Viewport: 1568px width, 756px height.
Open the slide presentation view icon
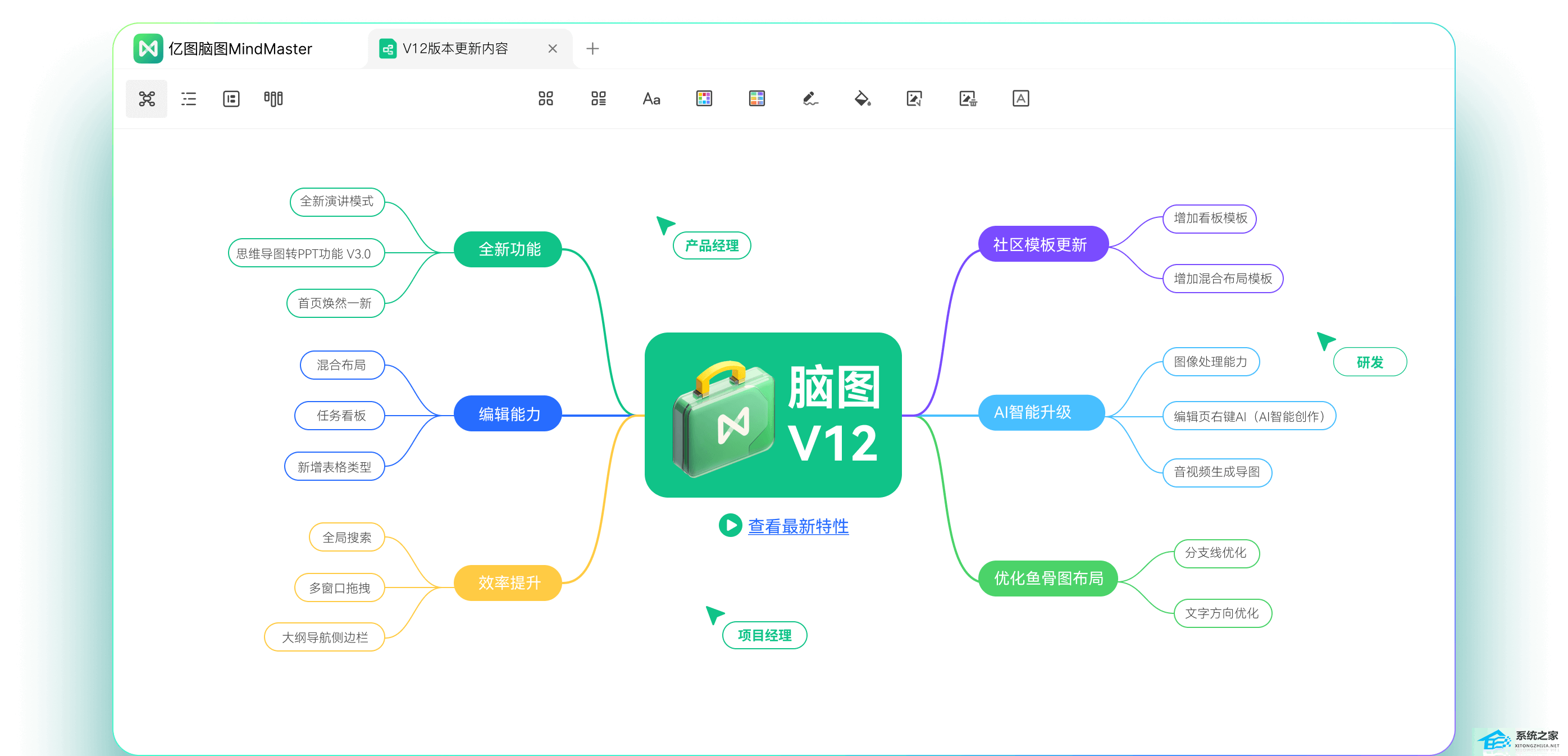click(231, 99)
